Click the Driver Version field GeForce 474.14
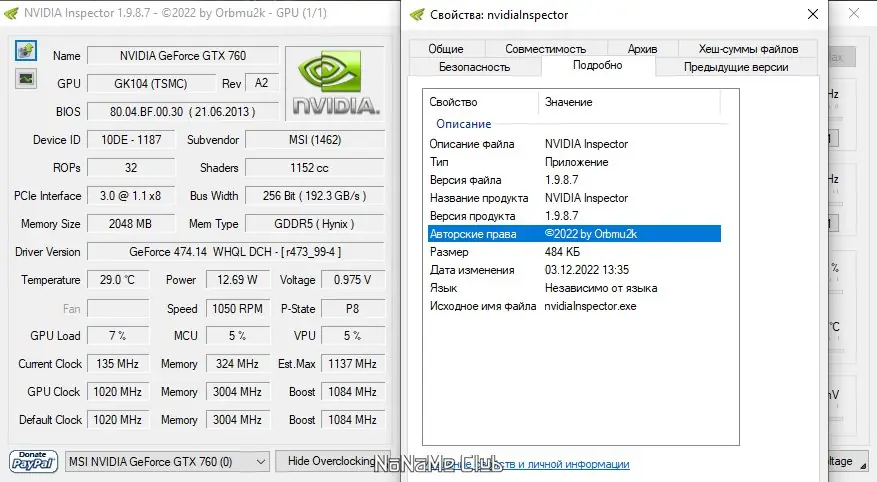The height and width of the screenshot is (482, 877). 236,252
